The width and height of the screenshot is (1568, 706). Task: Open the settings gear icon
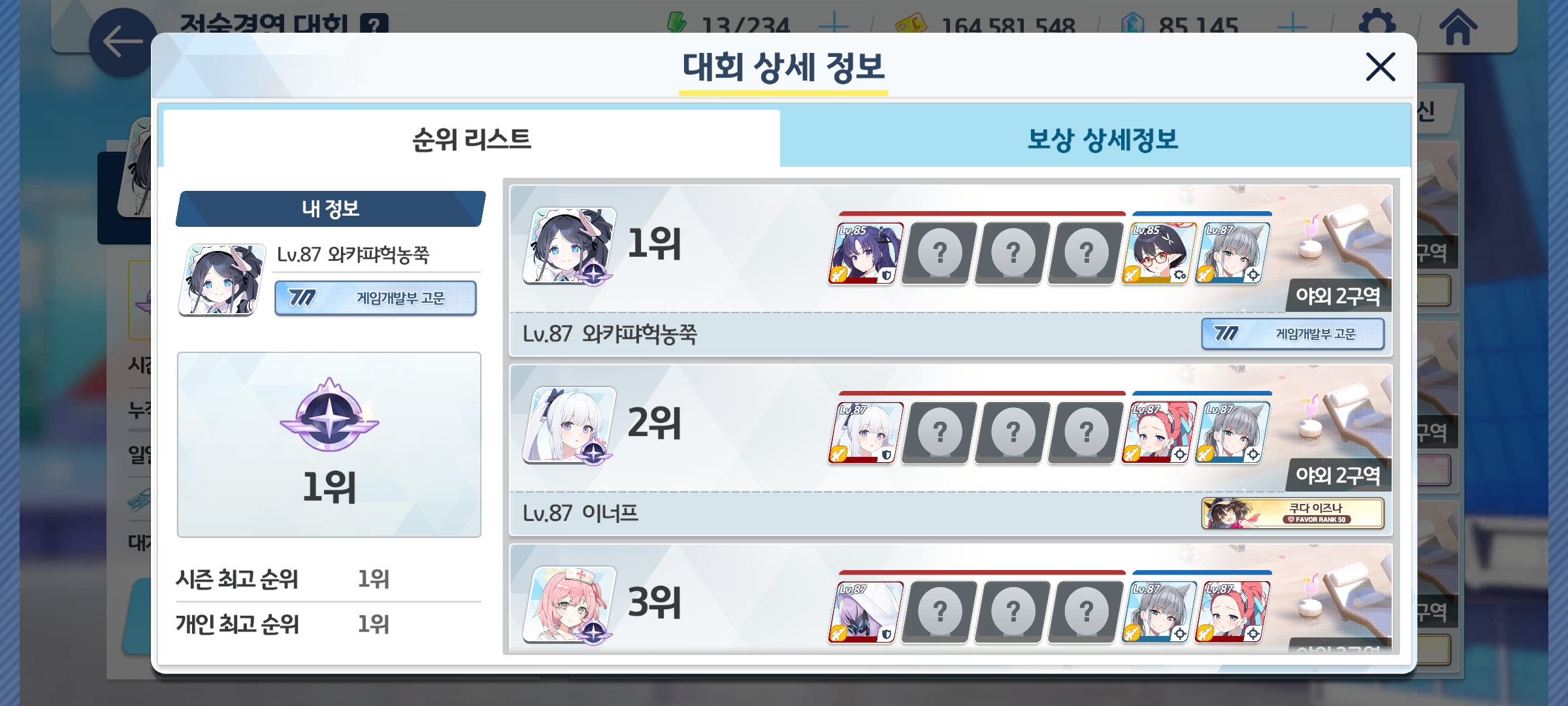[1377, 25]
